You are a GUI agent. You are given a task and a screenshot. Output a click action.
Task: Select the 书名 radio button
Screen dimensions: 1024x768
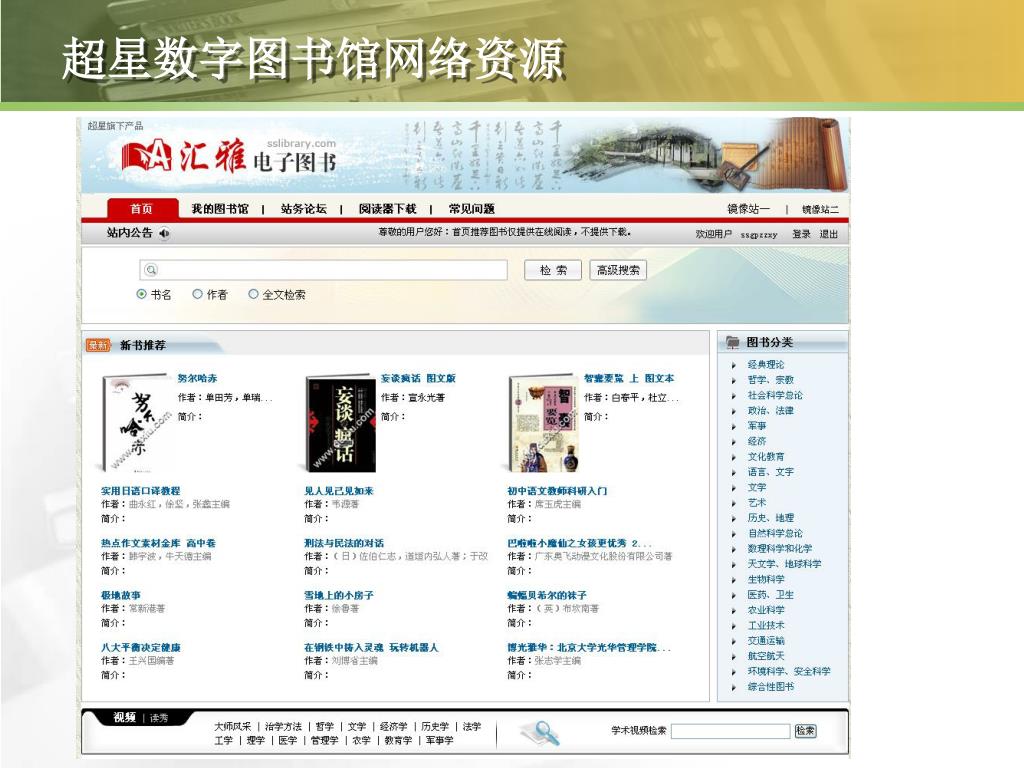click(141, 294)
